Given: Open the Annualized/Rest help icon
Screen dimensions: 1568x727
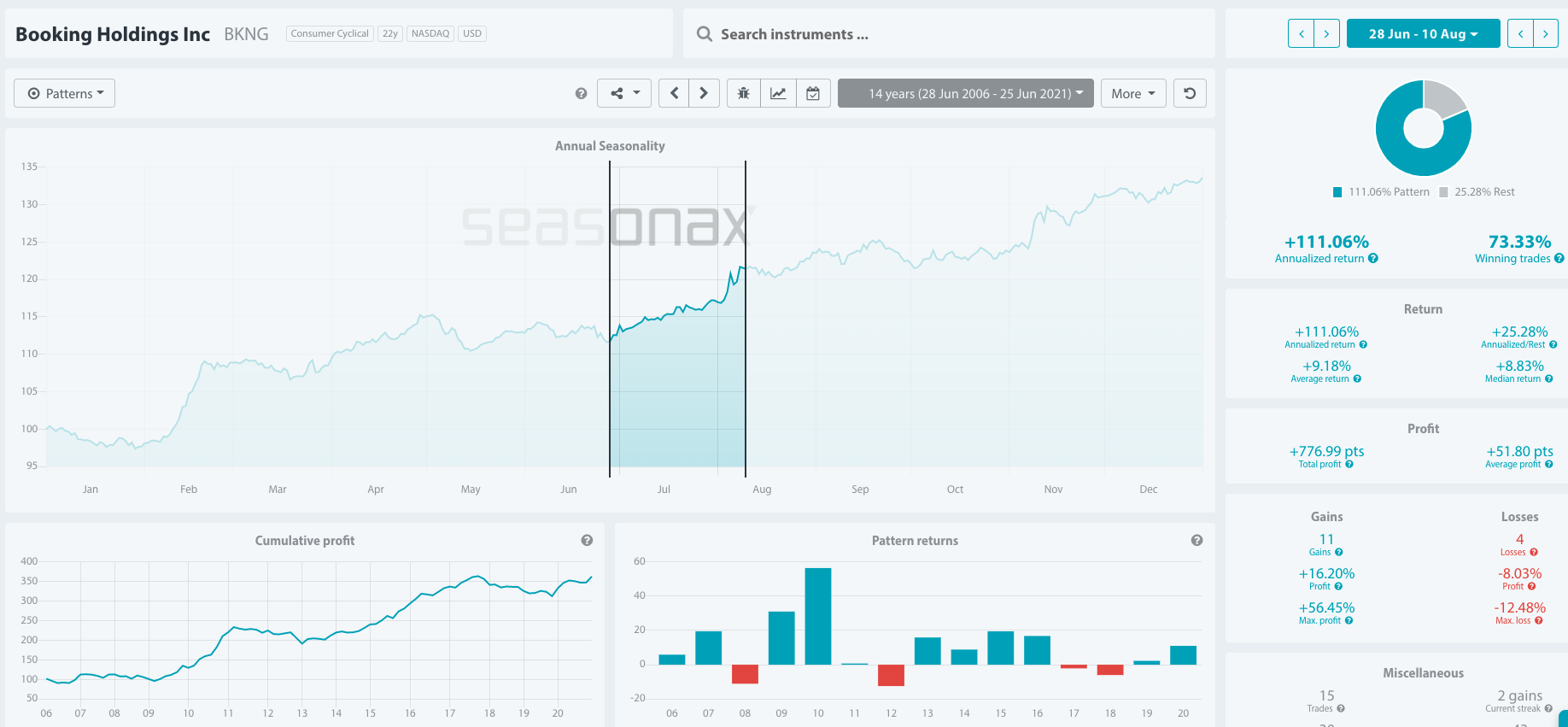Looking at the screenshot, I should pos(1553,345).
